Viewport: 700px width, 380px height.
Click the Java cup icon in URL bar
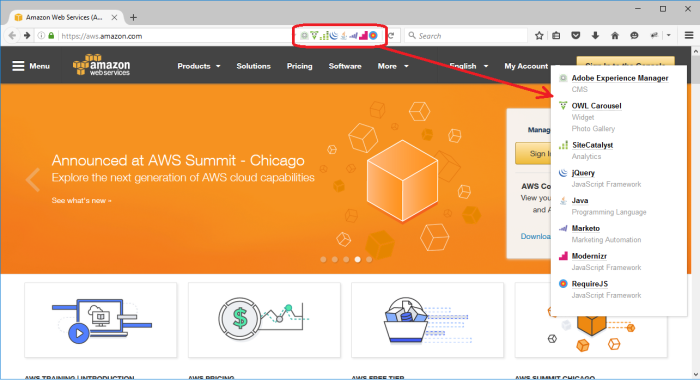click(343, 35)
